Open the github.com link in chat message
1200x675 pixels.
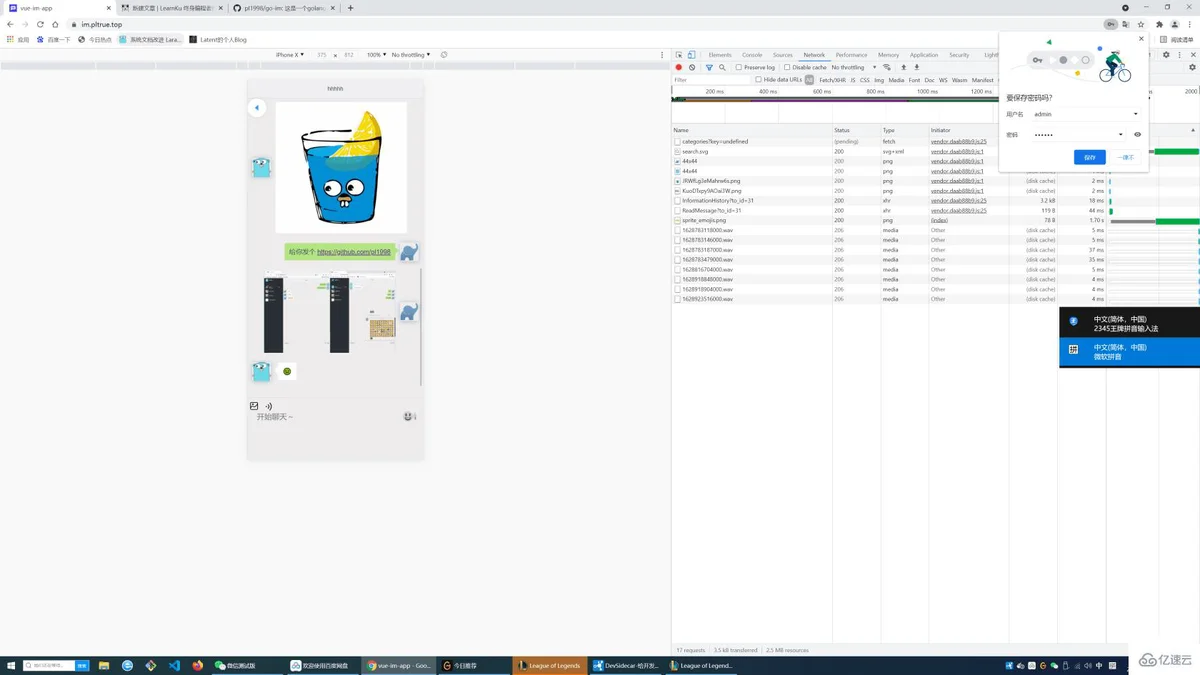click(354, 252)
